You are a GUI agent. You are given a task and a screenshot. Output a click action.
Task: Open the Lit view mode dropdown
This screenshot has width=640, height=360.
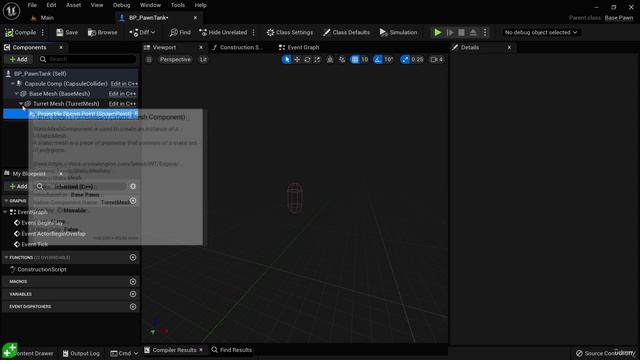tap(203, 60)
